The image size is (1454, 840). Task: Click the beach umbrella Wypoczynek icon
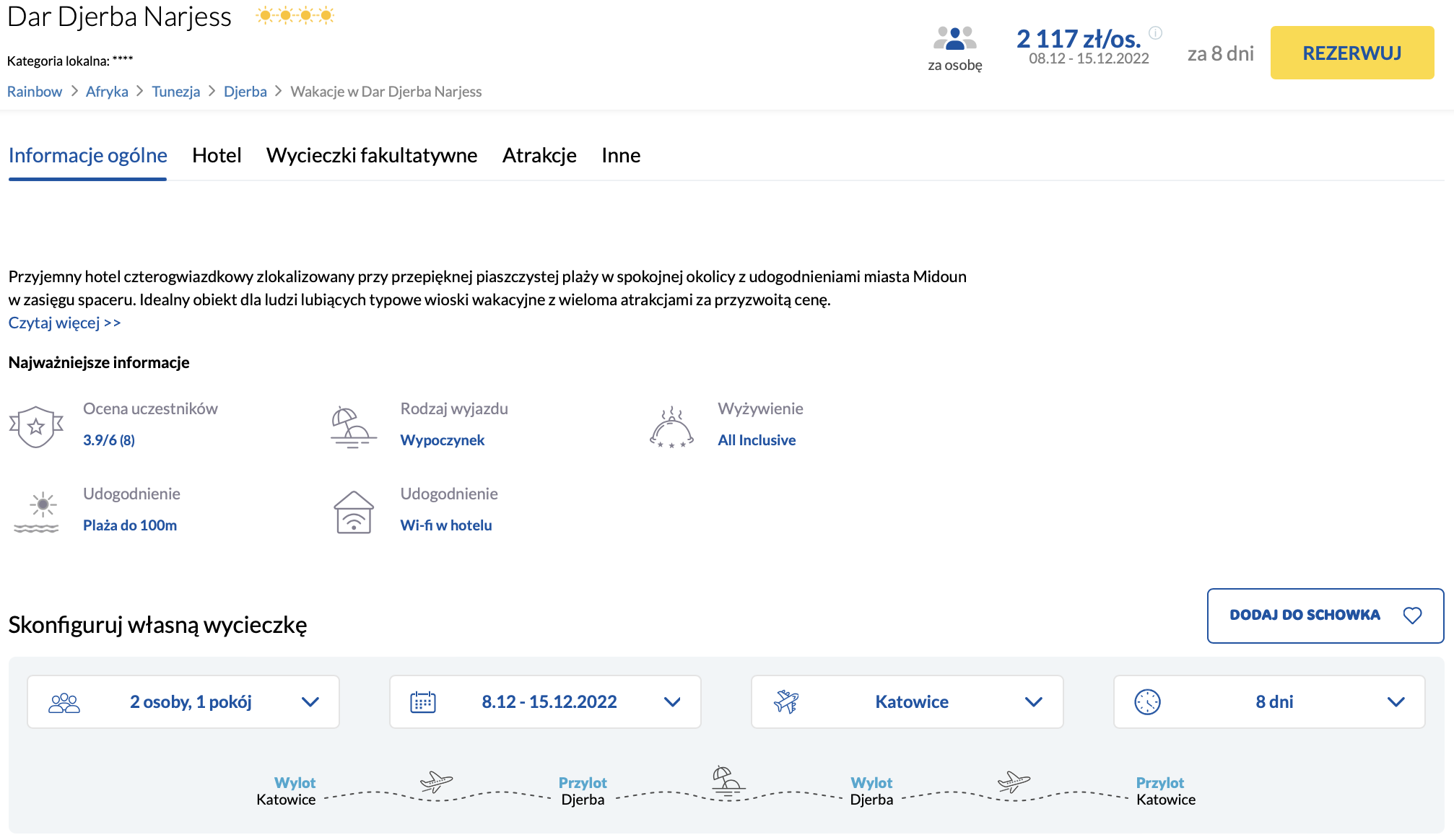pos(353,427)
